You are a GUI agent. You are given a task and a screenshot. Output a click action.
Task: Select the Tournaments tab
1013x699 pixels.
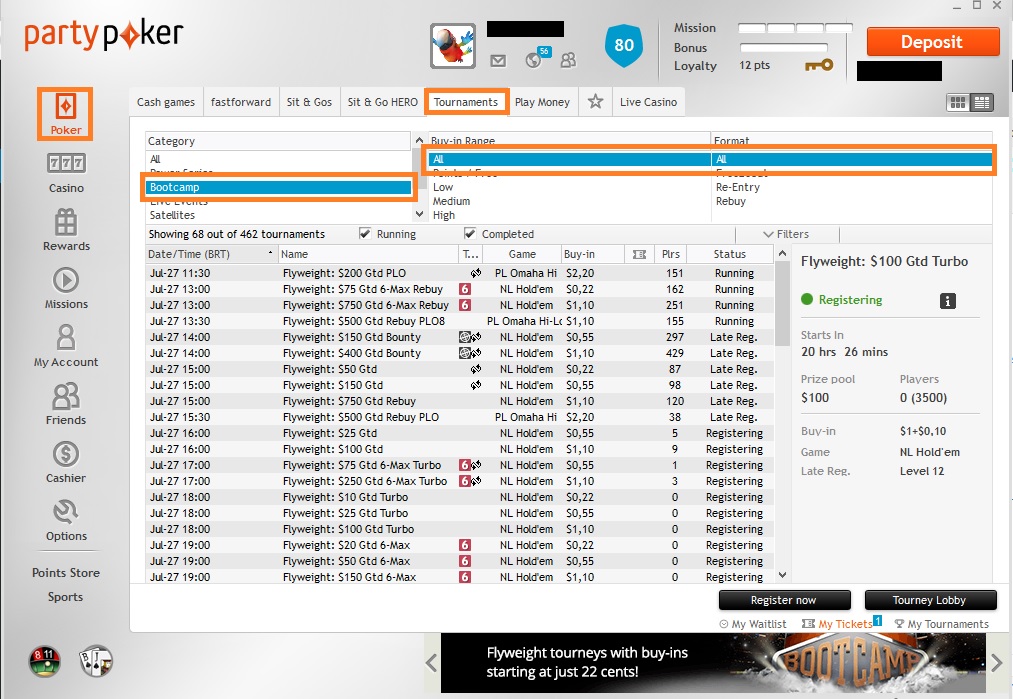click(466, 102)
